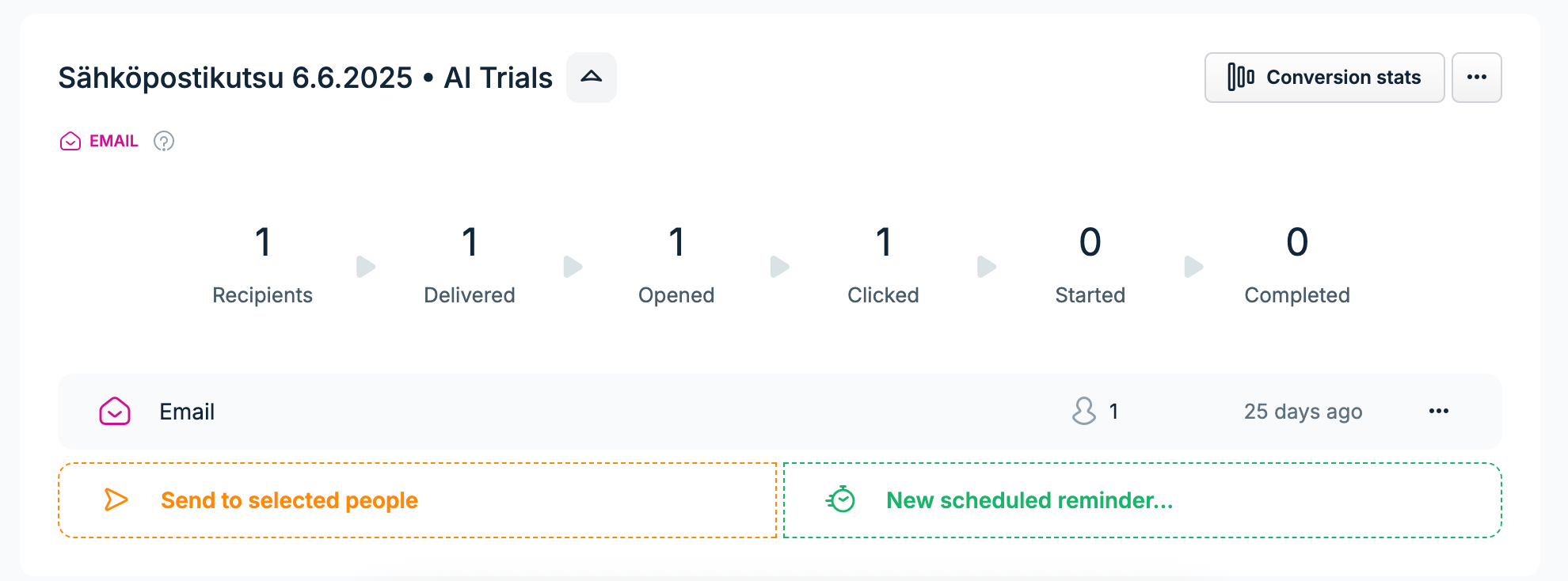Click the recipients person icon in Email row
Screen dimensions: 1568x581
coord(1084,411)
